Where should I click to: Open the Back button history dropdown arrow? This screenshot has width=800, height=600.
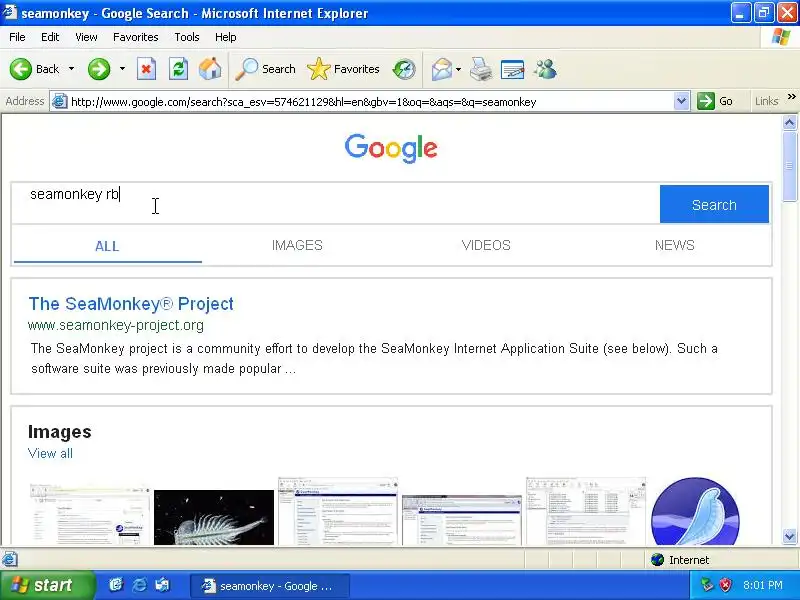[x=71, y=69]
